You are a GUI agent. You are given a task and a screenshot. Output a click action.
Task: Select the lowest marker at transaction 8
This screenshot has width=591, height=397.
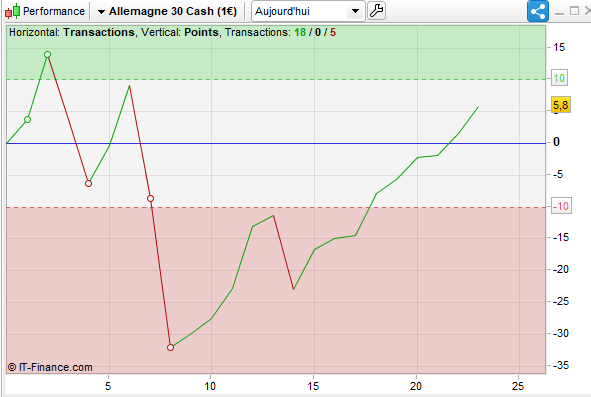(170, 347)
